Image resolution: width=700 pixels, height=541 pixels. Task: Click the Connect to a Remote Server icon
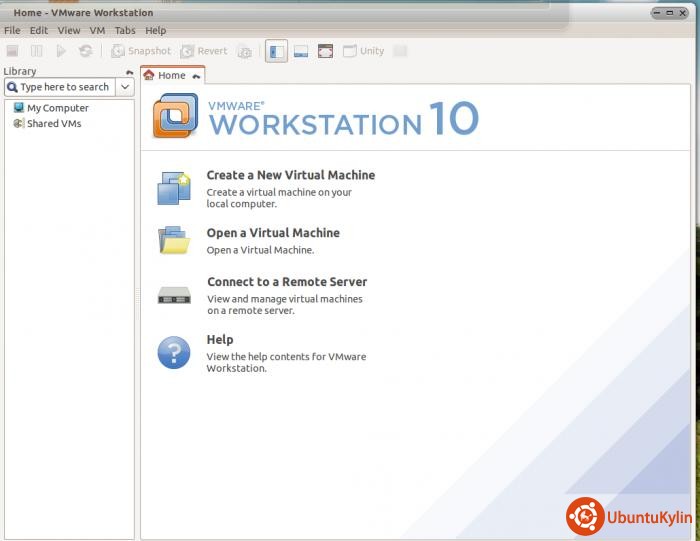(x=173, y=296)
